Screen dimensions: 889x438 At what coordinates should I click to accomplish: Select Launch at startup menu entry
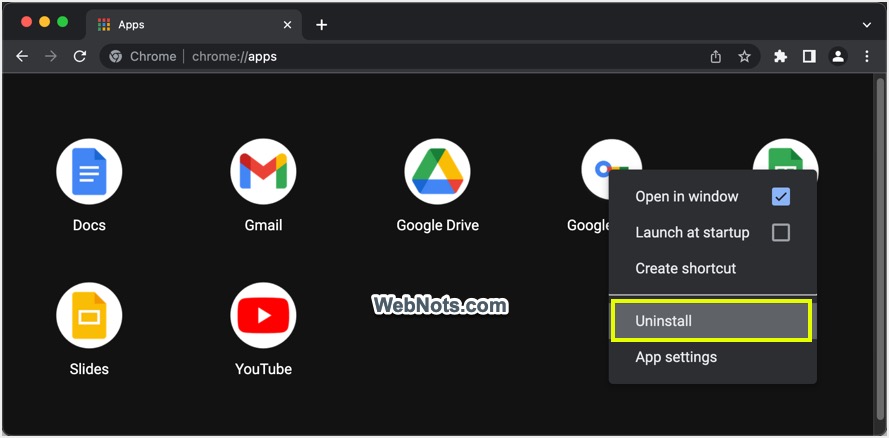pos(713,232)
